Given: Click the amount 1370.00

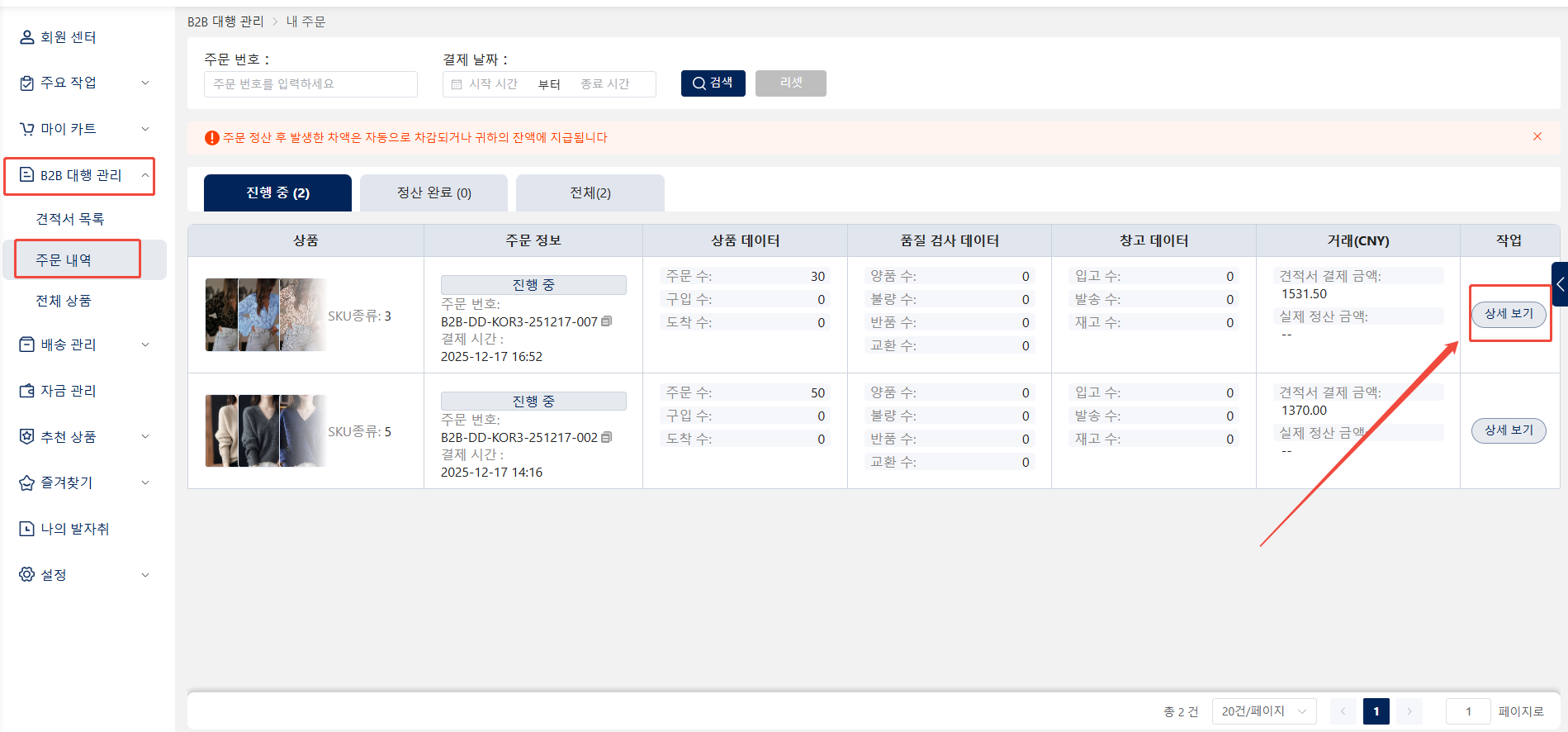Looking at the screenshot, I should click(1305, 411).
